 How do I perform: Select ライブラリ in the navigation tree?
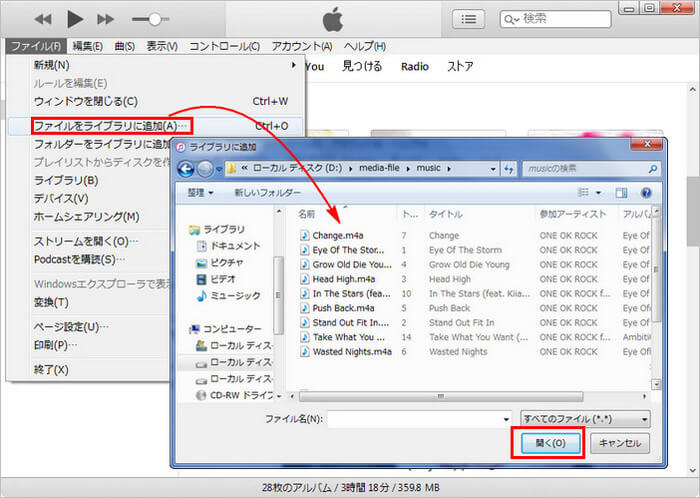218,229
